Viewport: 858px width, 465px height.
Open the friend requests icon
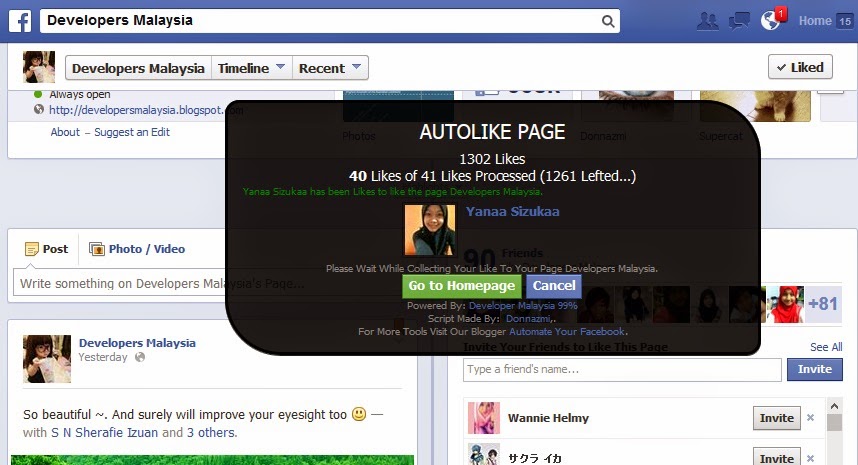[708, 21]
